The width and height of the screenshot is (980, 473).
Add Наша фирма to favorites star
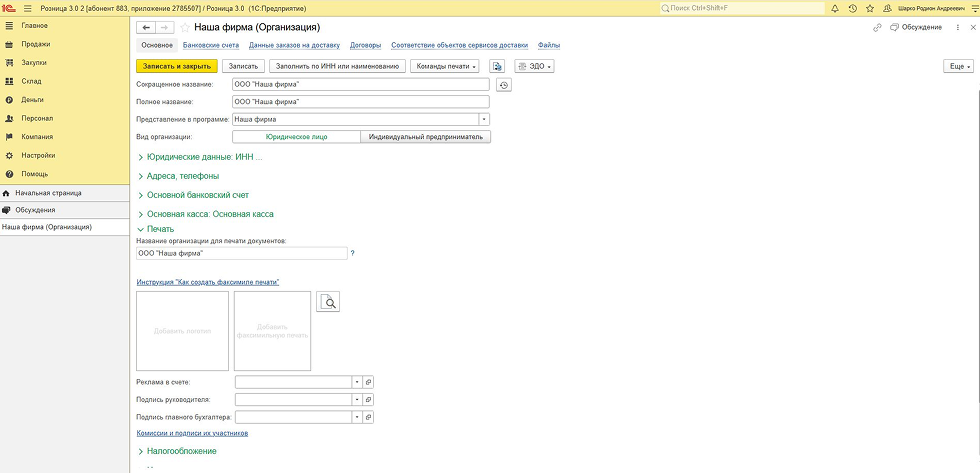click(x=185, y=27)
